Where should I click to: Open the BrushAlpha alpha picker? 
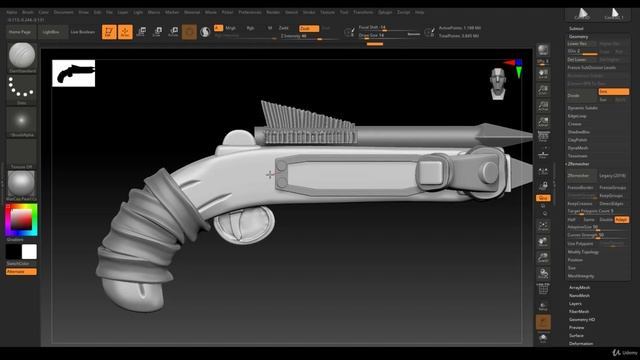(22, 122)
